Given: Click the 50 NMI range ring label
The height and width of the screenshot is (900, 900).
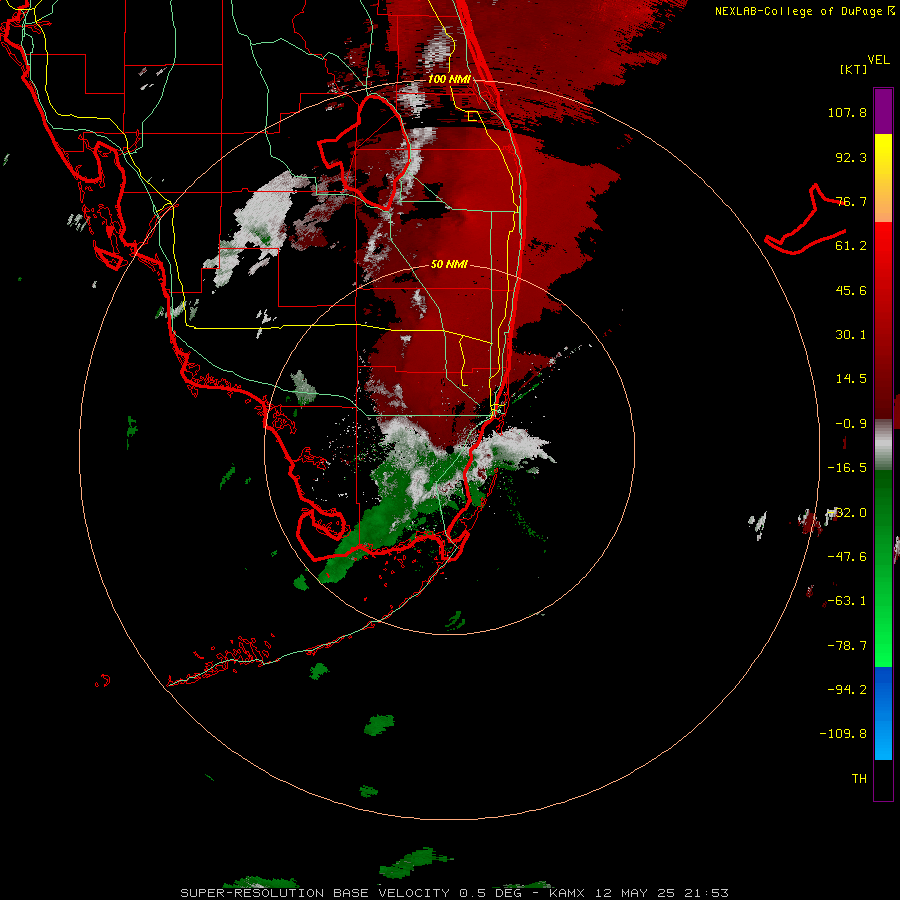Looking at the screenshot, I should (449, 265).
